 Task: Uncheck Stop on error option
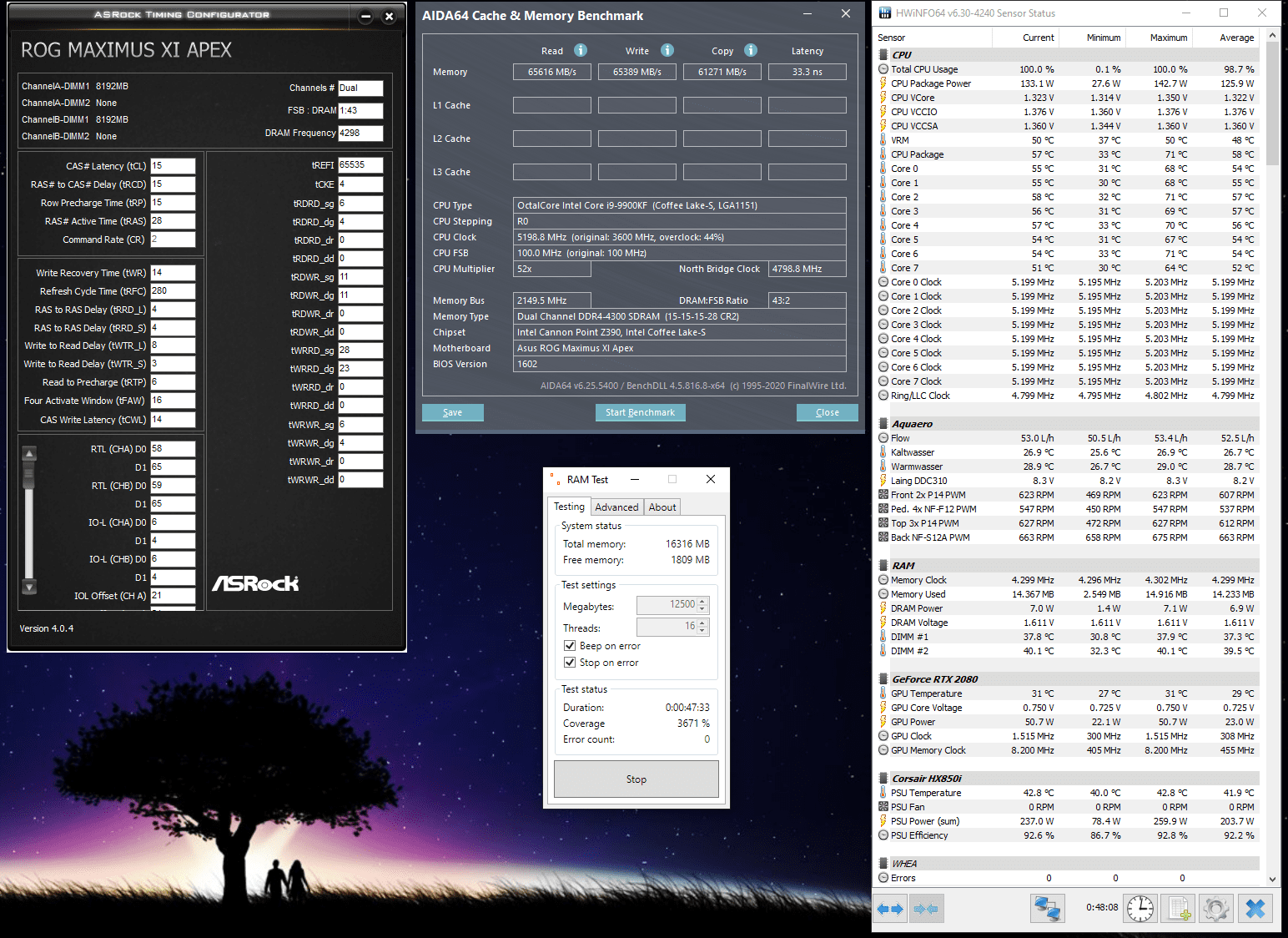coord(570,663)
